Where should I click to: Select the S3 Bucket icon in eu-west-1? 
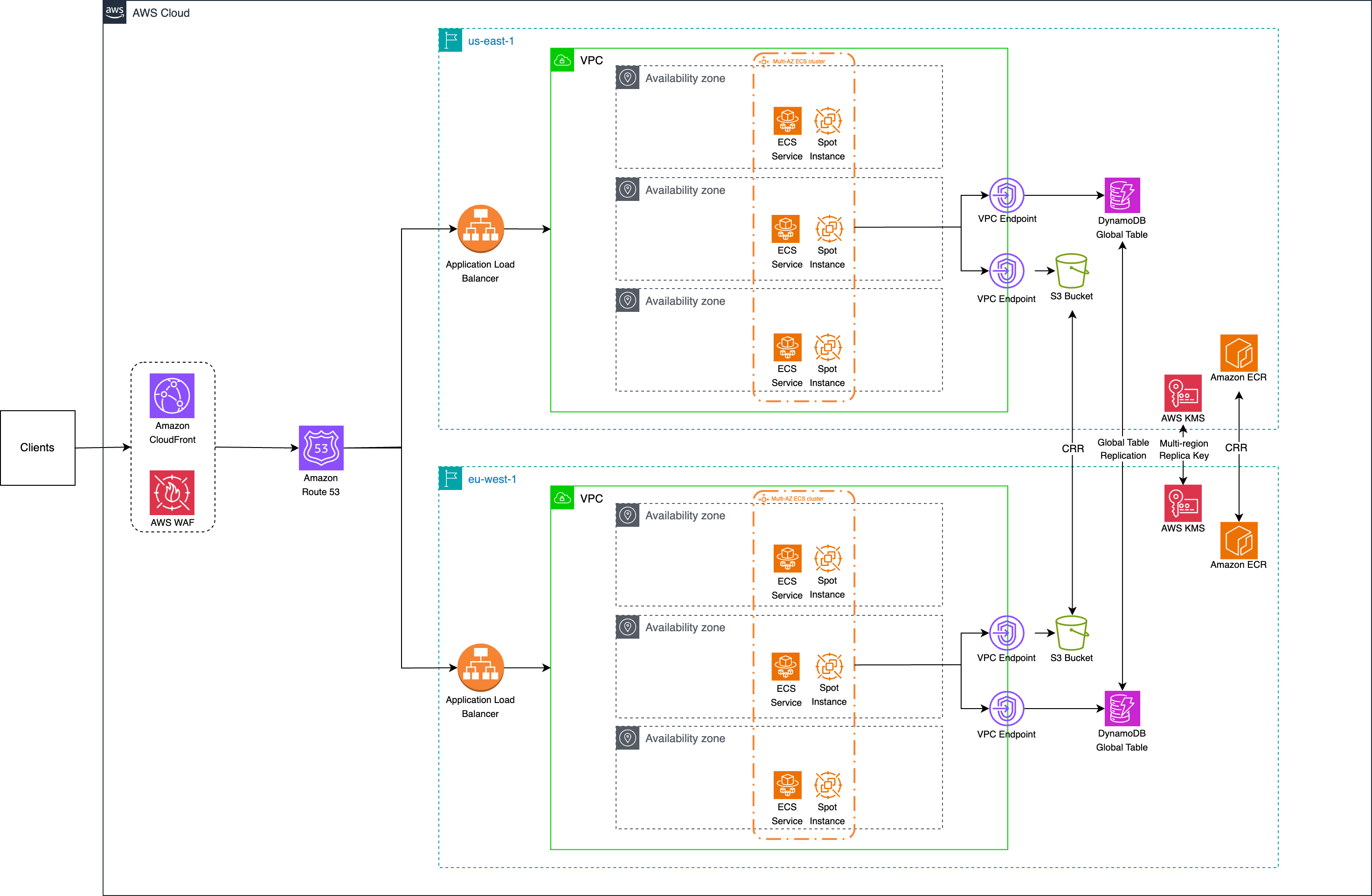1071,633
